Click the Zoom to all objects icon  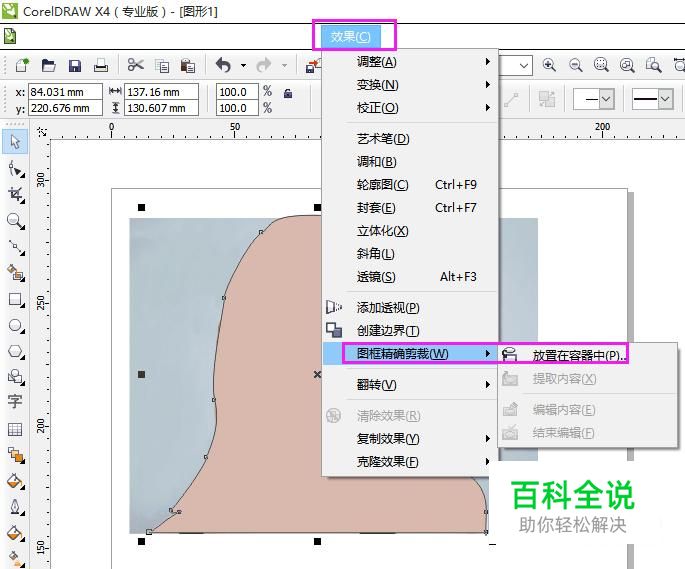[x=627, y=66]
